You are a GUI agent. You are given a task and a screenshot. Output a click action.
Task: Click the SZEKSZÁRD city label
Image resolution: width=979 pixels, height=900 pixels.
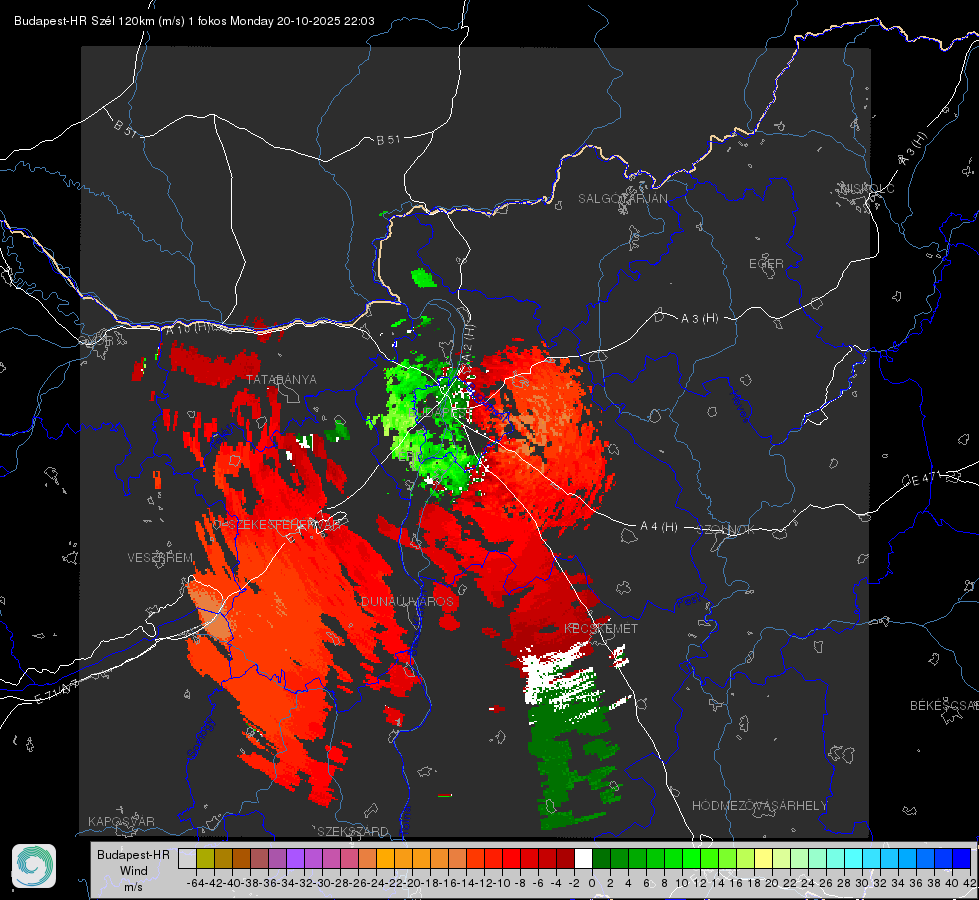pyautogui.click(x=353, y=831)
